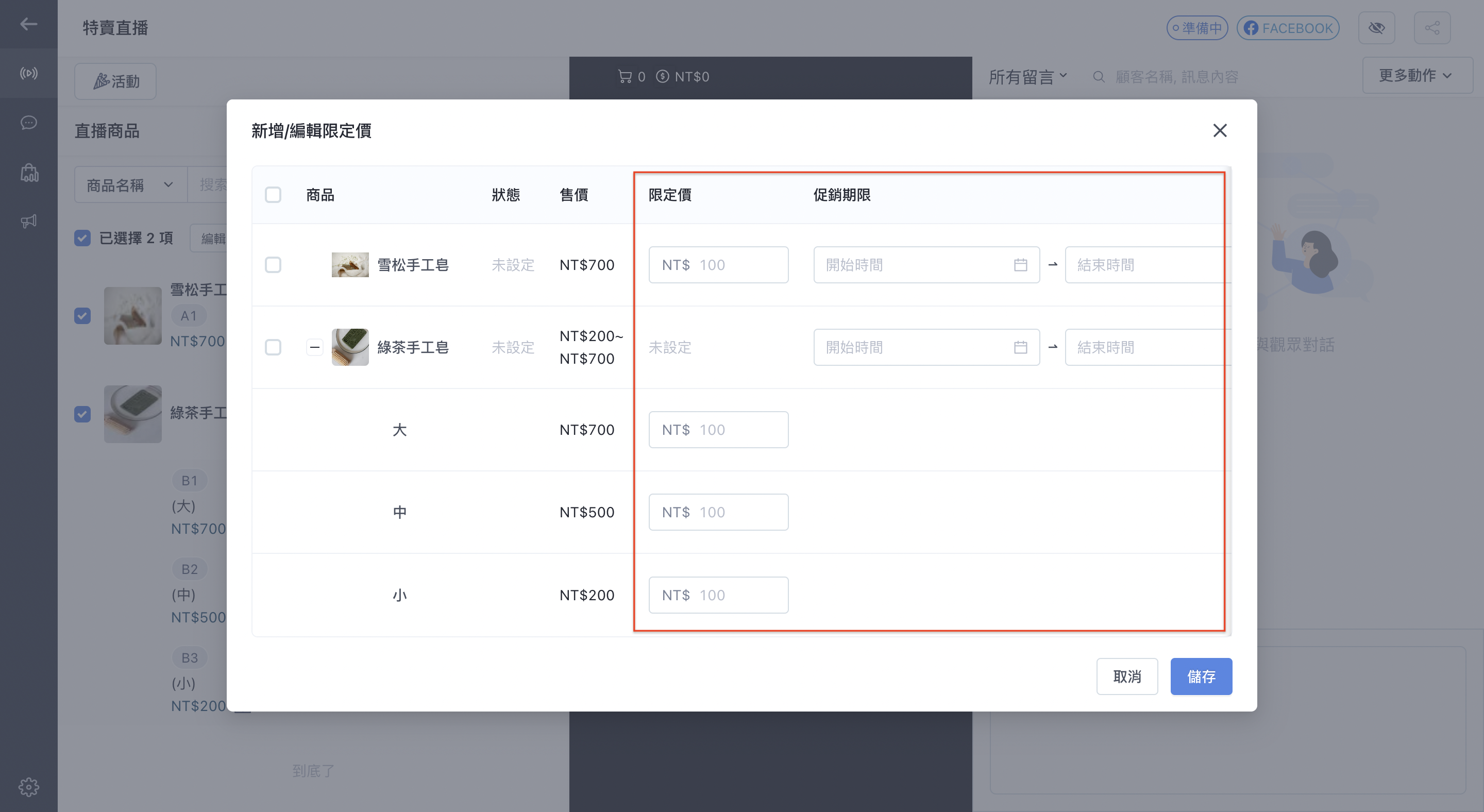Click 雪松手工皂 thumbnail in background list
Screen dimensions: 1484x812
coord(132,316)
